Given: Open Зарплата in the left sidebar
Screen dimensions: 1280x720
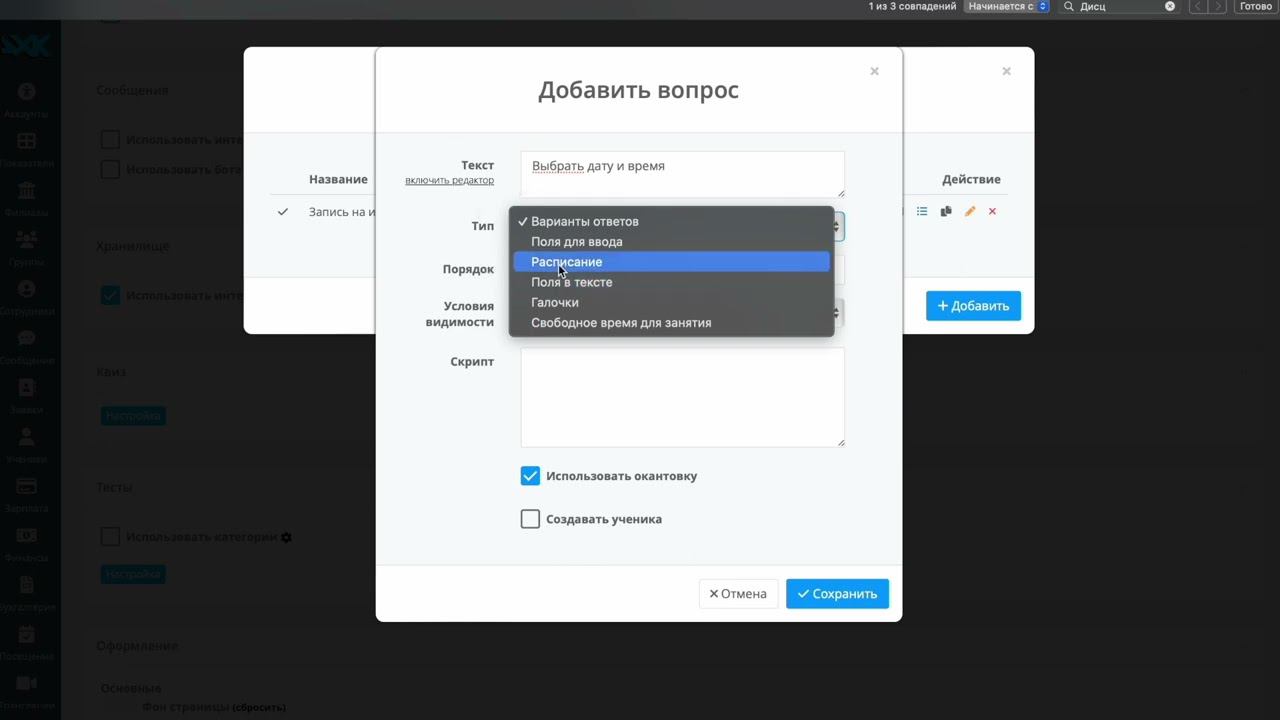Looking at the screenshot, I should point(26,495).
